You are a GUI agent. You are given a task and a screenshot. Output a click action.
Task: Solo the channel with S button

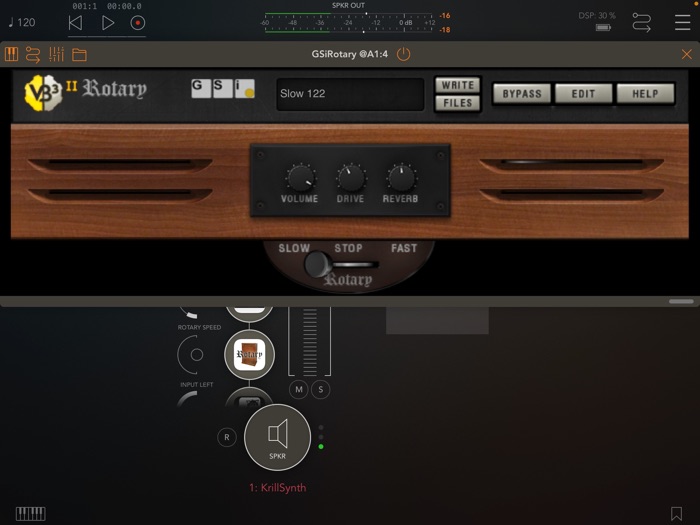(321, 389)
